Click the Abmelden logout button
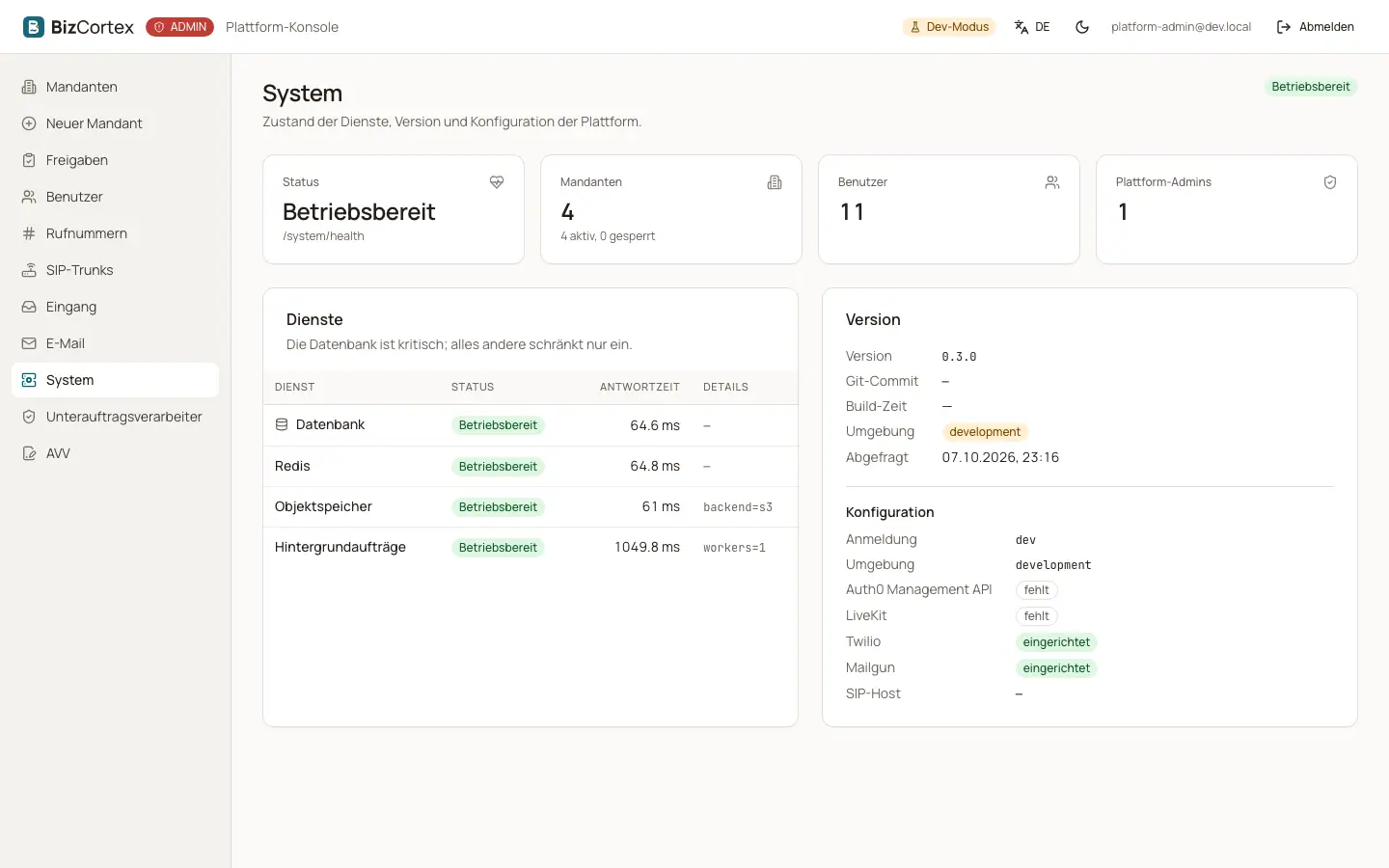 coord(1316,27)
